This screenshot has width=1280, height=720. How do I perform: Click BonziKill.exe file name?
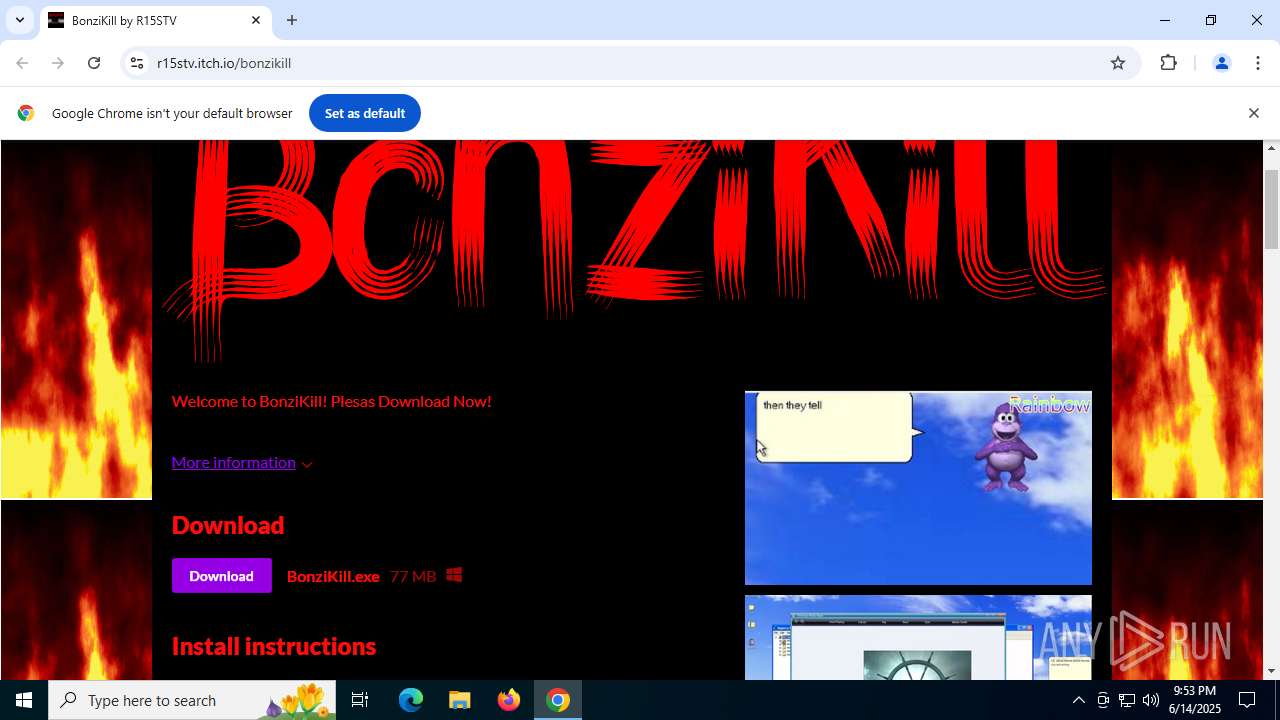click(x=333, y=576)
